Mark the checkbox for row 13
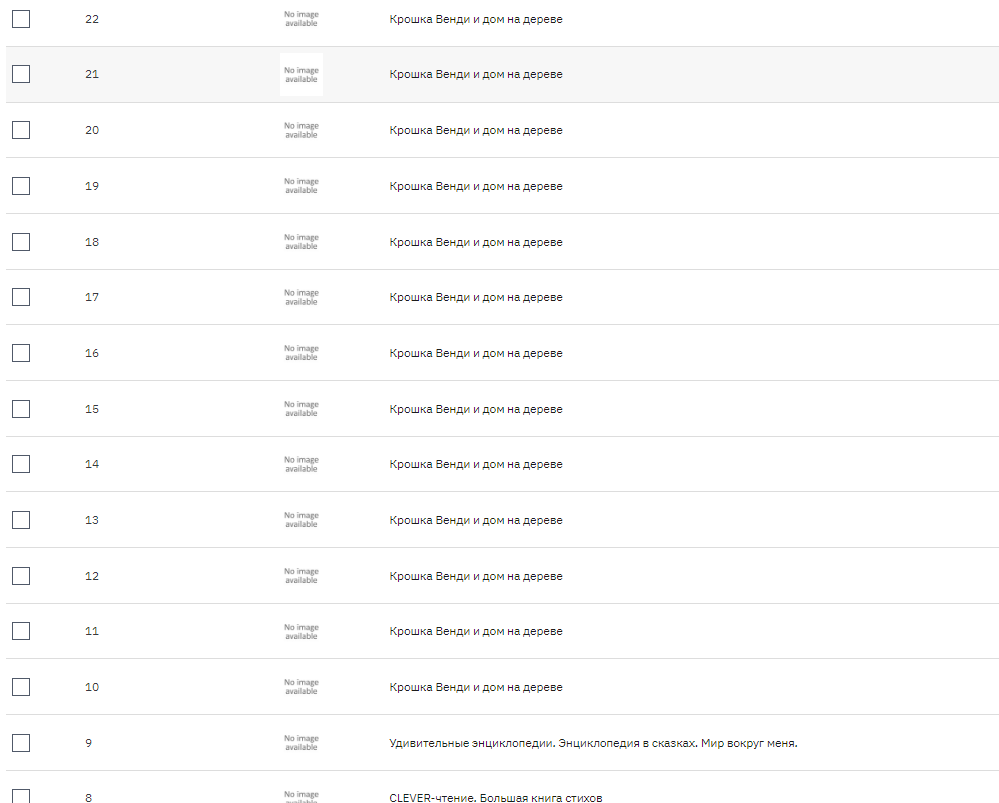 coord(21,520)
